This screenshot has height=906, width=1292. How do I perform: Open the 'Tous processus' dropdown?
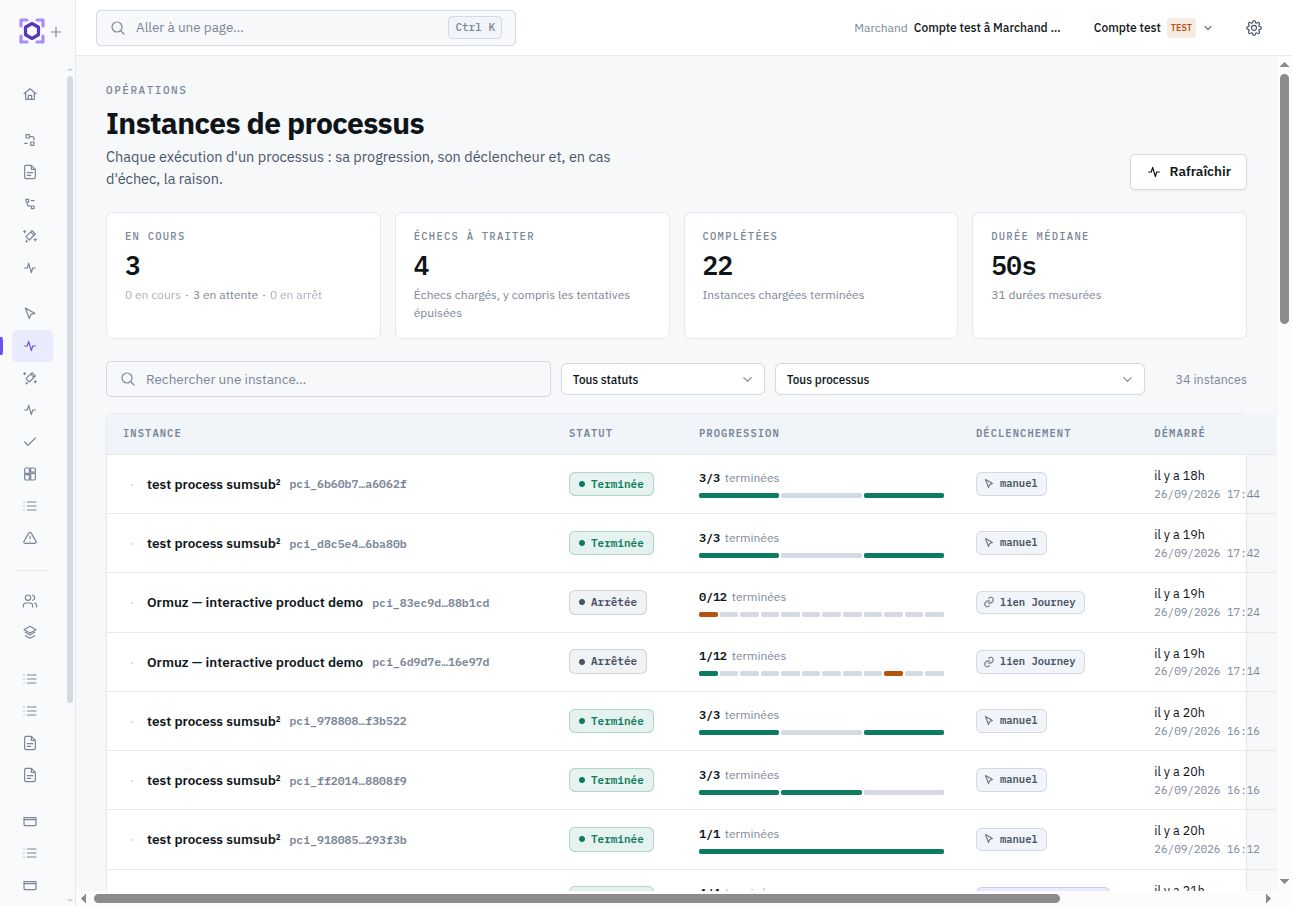[960, 380]
